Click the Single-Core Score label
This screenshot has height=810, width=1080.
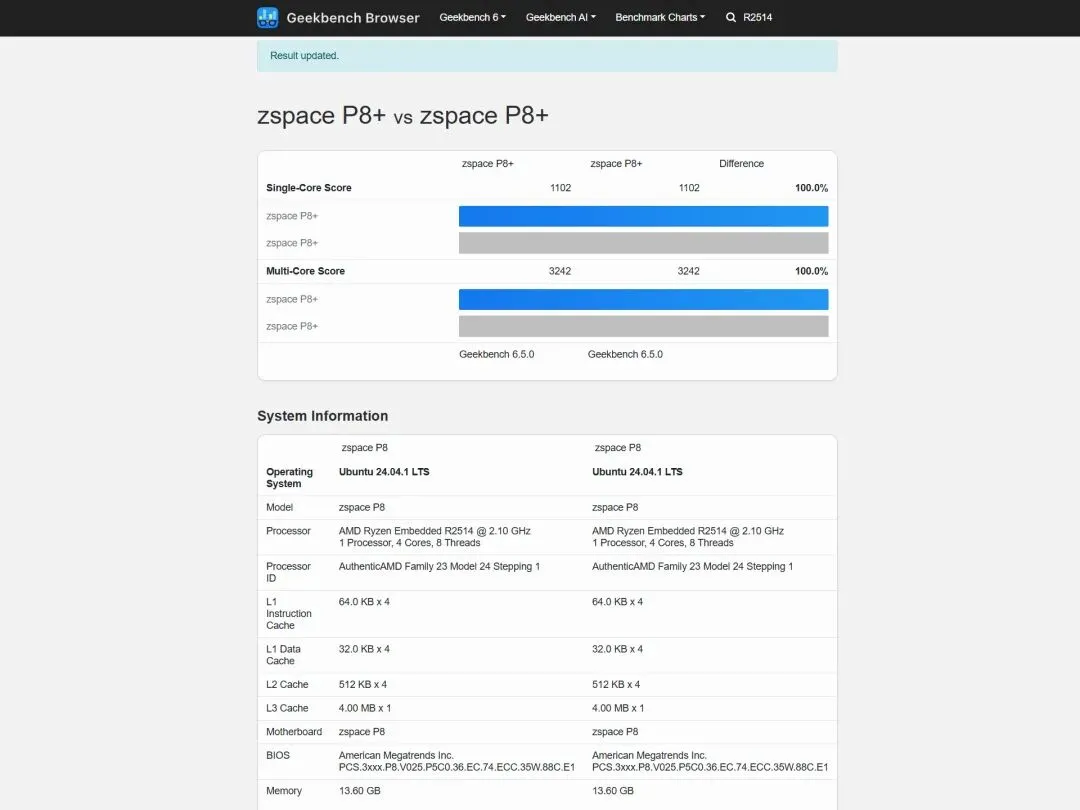pos(309,187)
